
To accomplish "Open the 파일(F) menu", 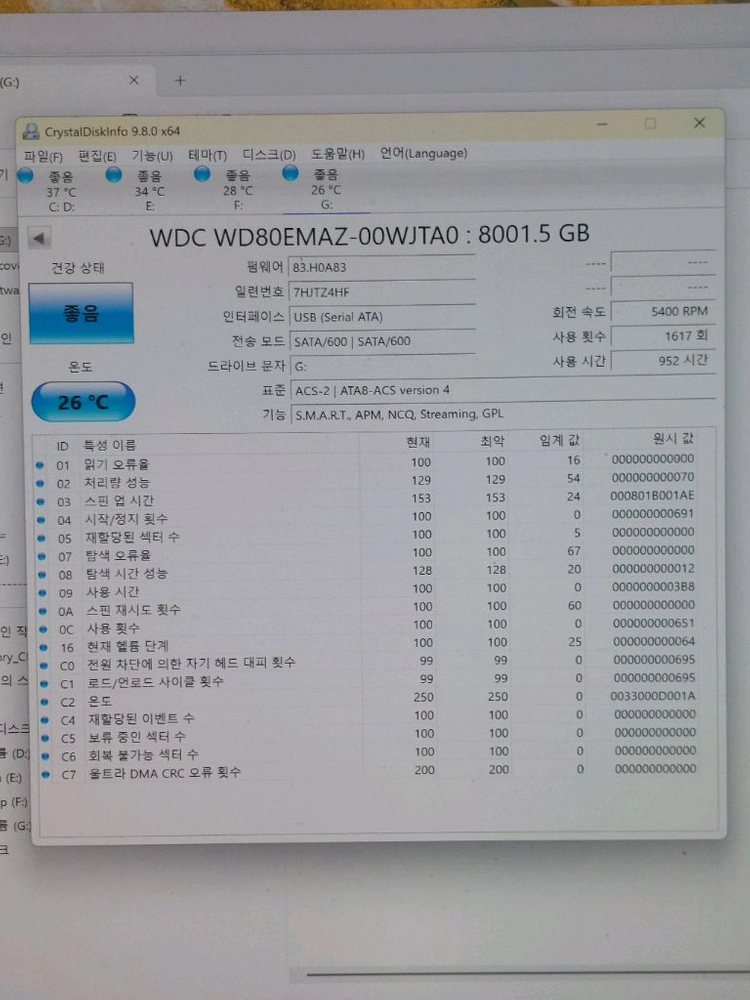I will (43, 156).
